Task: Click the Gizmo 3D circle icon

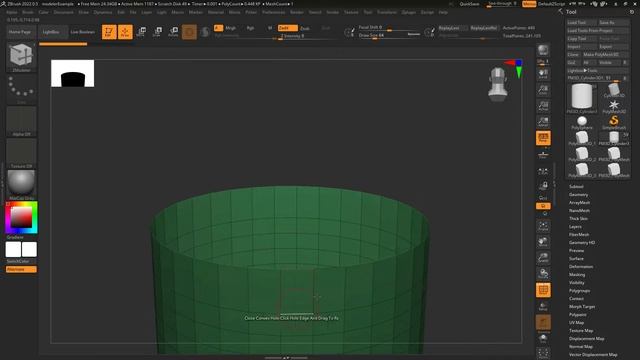Action: pos(189,32)
